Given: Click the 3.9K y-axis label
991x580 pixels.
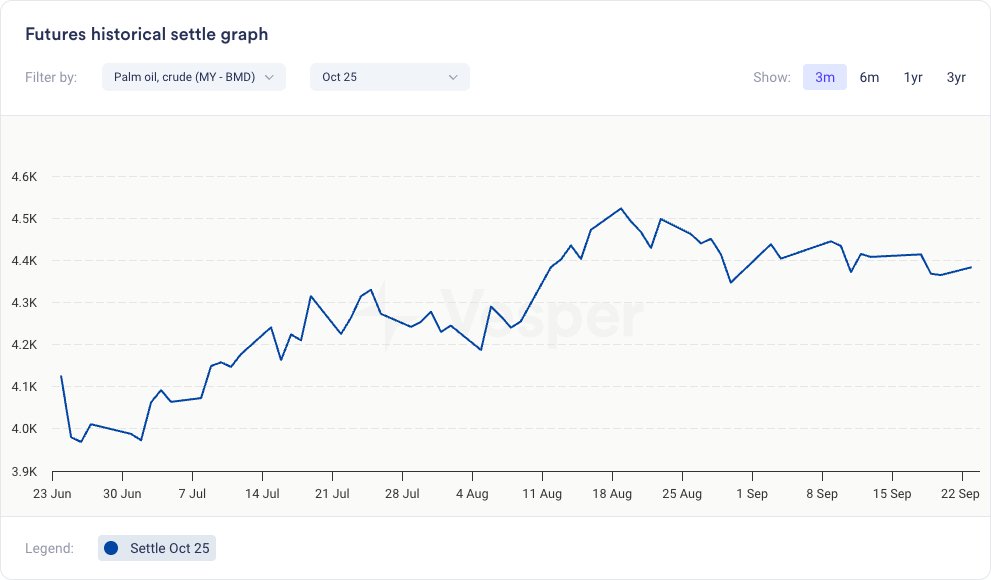Looking at the screenshot, I should 24,471.
